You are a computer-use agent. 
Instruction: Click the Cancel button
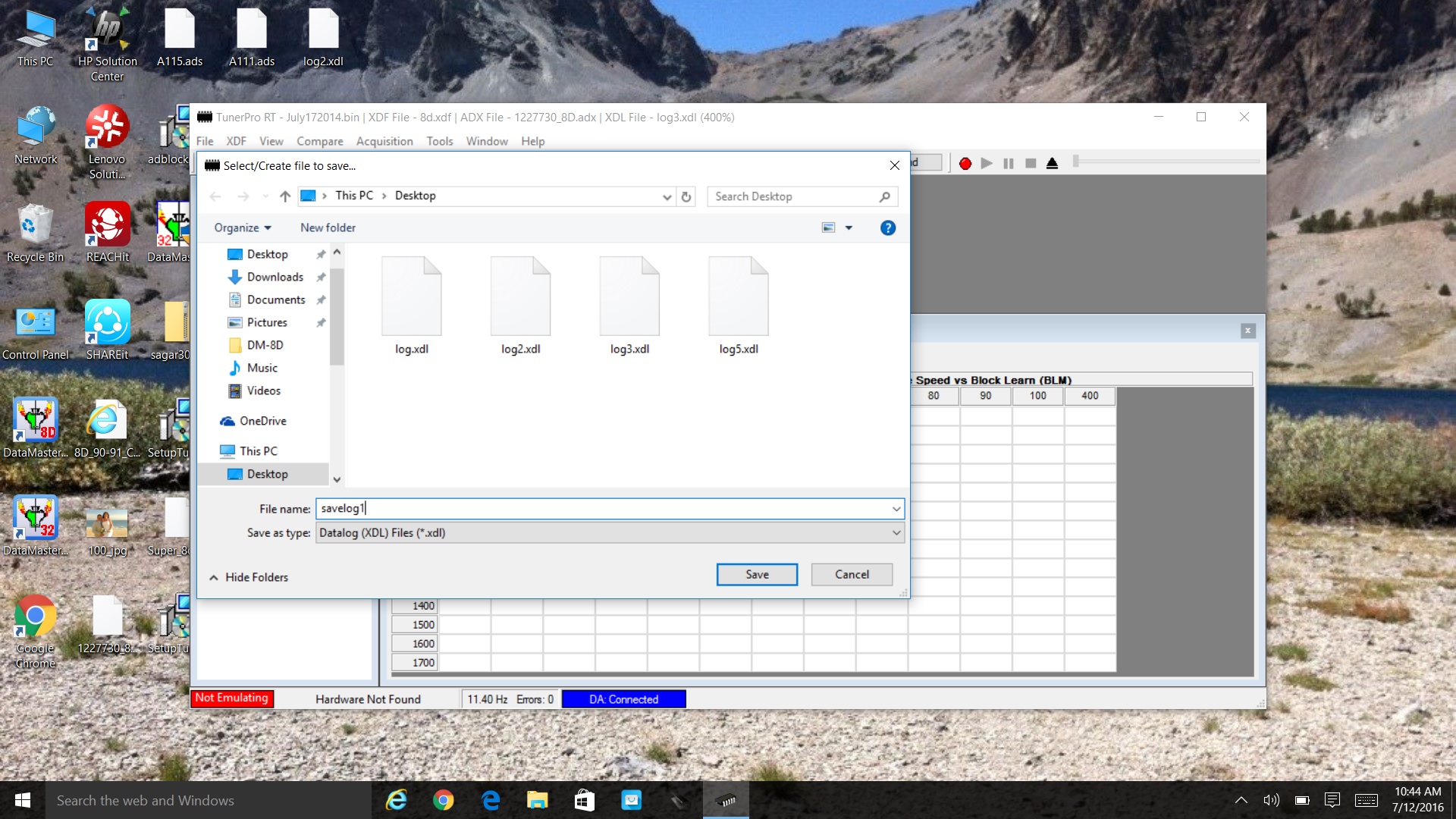(x=852, y=575)
